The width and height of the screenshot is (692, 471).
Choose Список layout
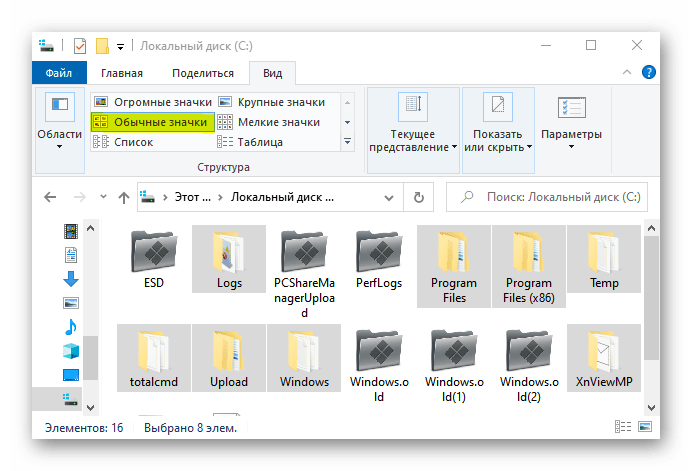[124, 142]
